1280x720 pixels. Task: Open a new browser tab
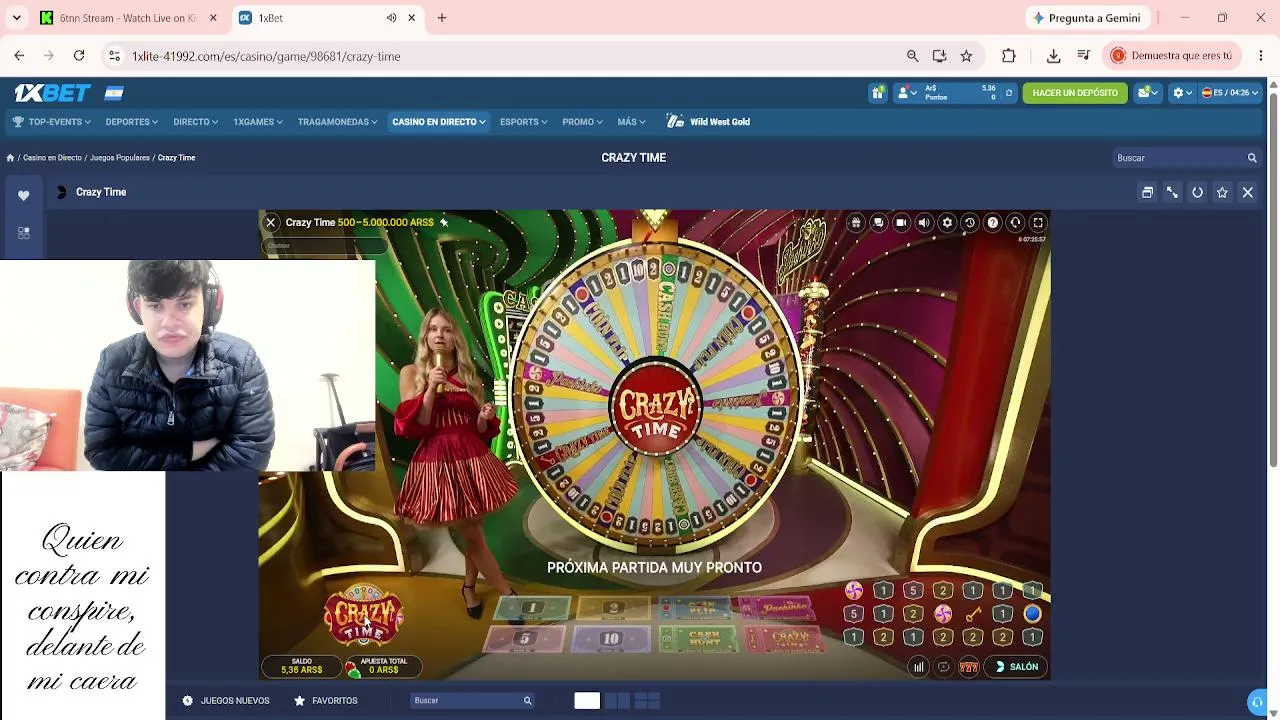coord(442,18)
